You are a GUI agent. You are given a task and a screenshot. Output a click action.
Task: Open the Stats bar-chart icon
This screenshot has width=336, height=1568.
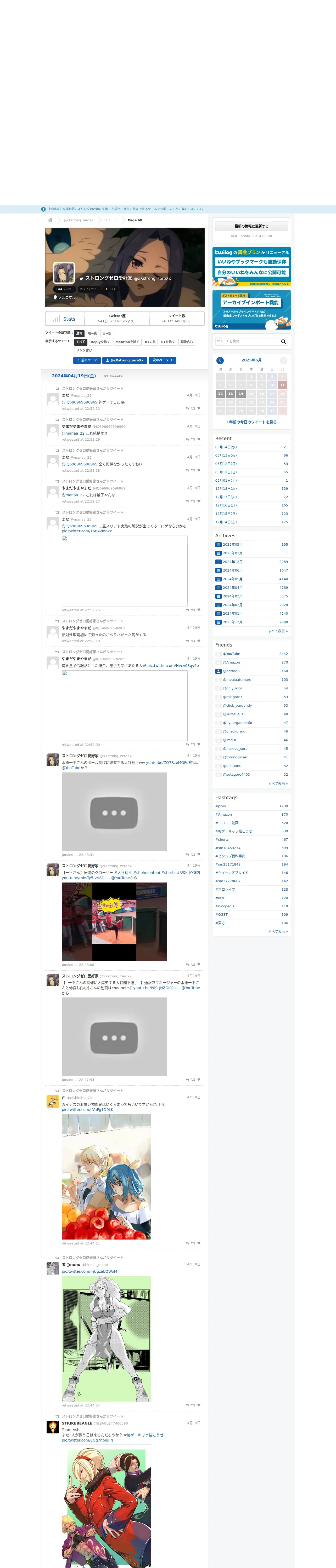click(57, 318)
